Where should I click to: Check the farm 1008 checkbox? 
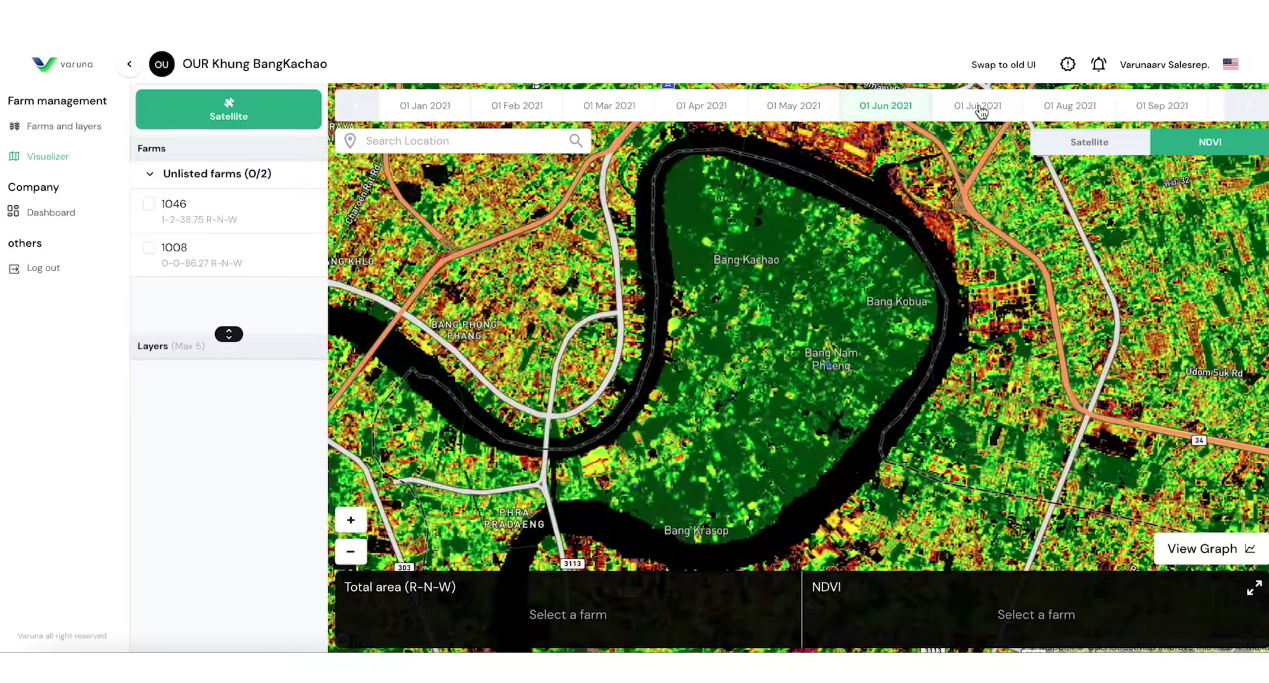(149, 248)
